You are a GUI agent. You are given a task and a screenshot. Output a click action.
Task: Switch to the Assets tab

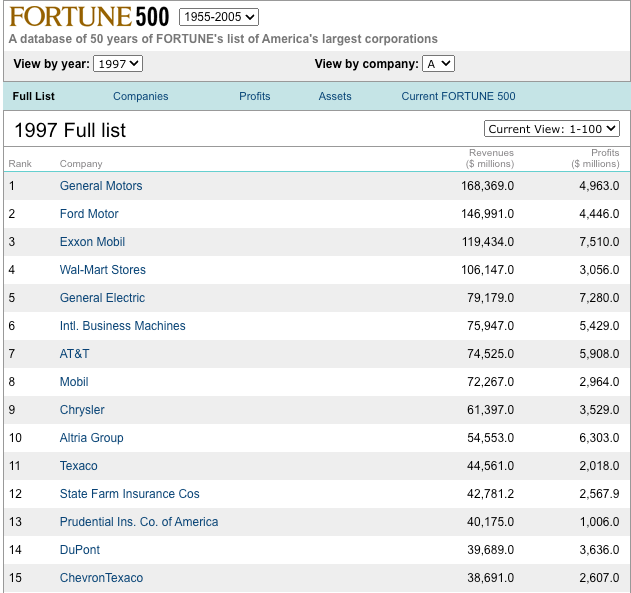335,96
